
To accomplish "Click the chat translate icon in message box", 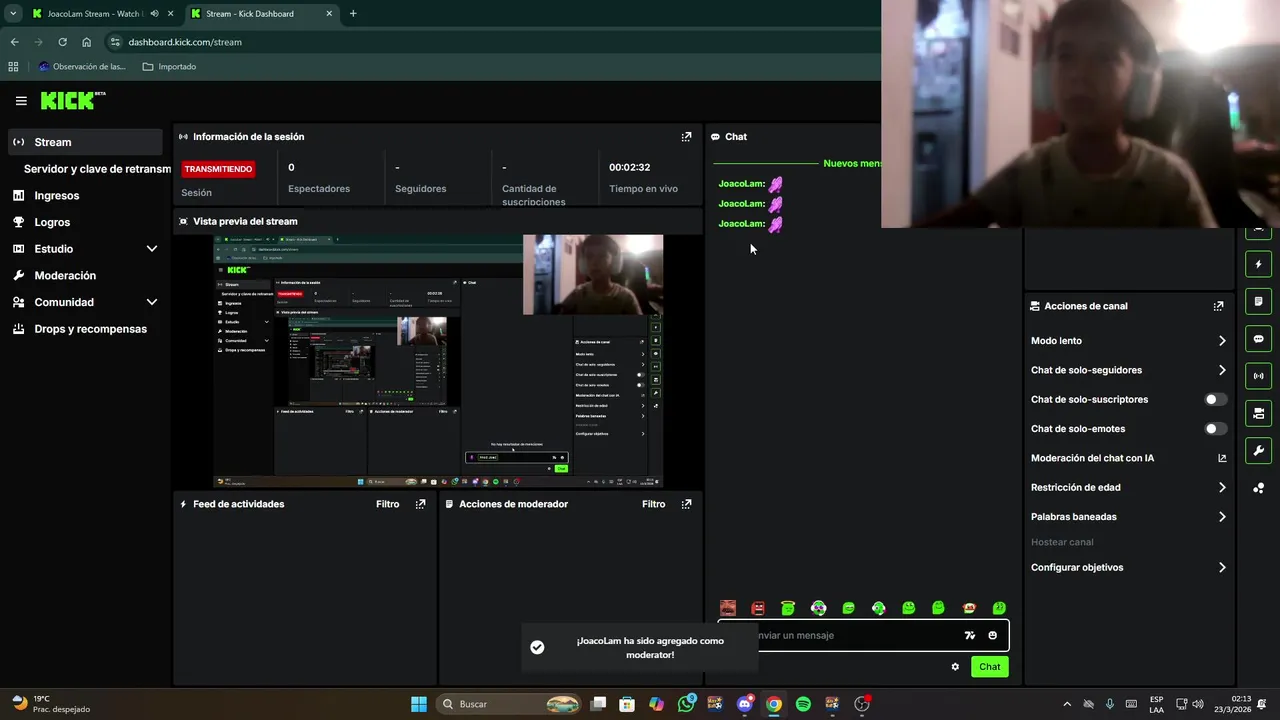I will coord(969,635).
